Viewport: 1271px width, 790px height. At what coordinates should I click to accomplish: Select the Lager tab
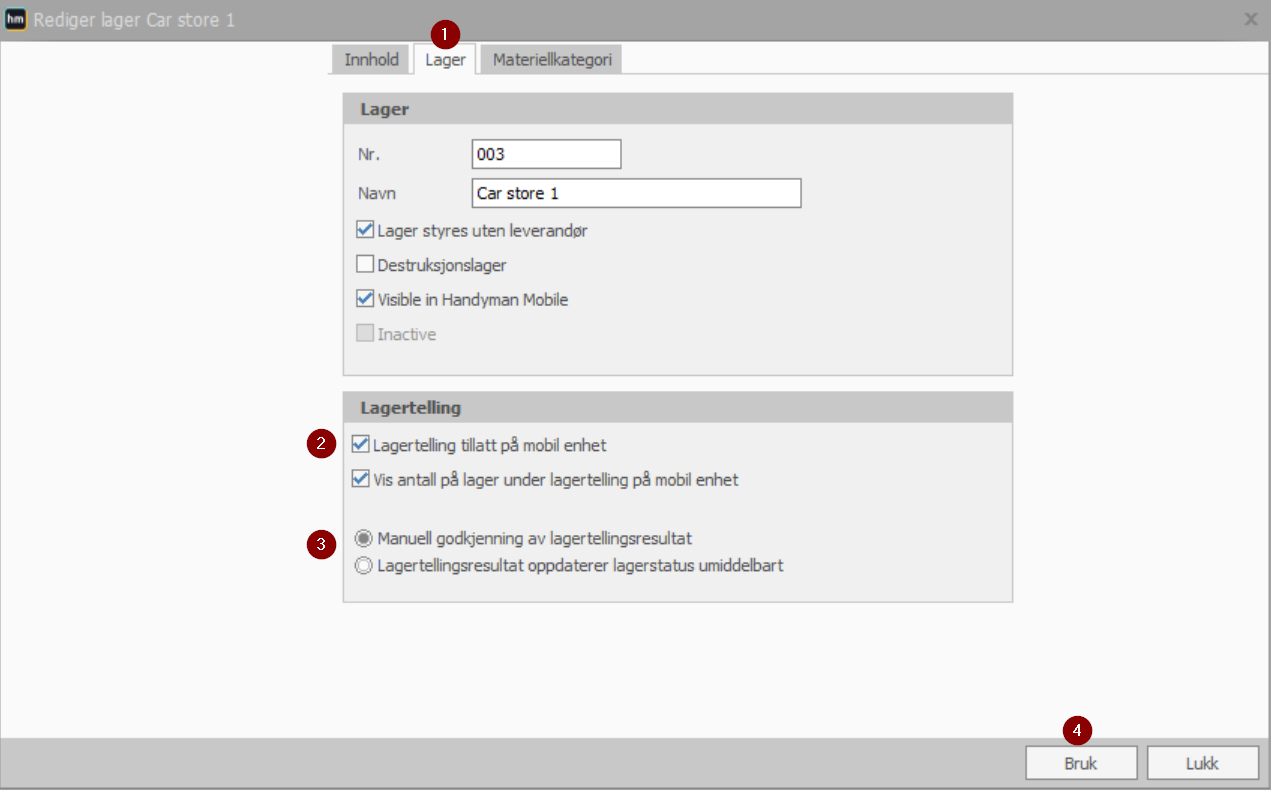tap(445, 60)
